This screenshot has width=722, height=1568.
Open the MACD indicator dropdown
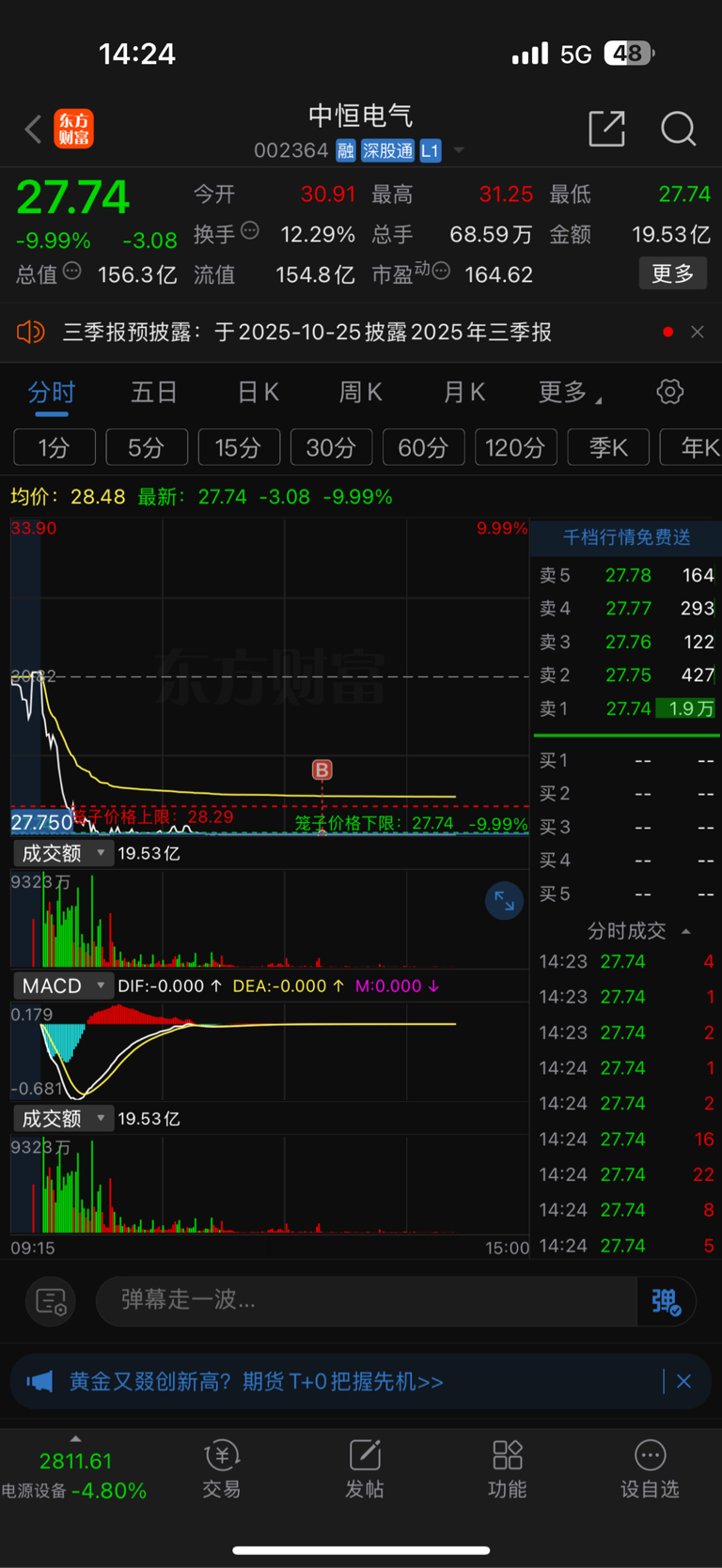(x=63, y=986)
